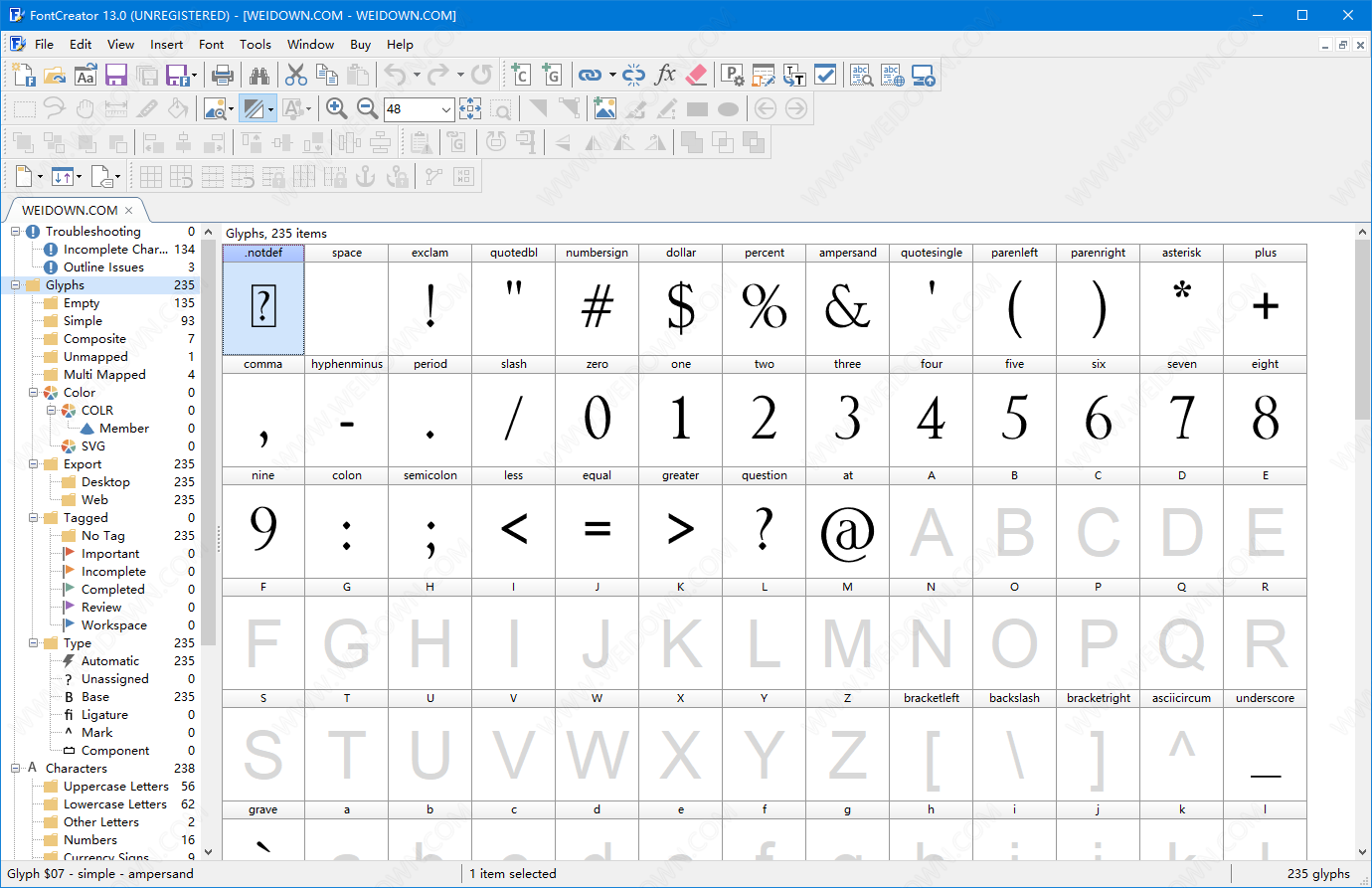This screenshot has width=1372, height=888.
Task: Select the at sign glyph cell
Action: pyautogui.click(x=848, y=522)
